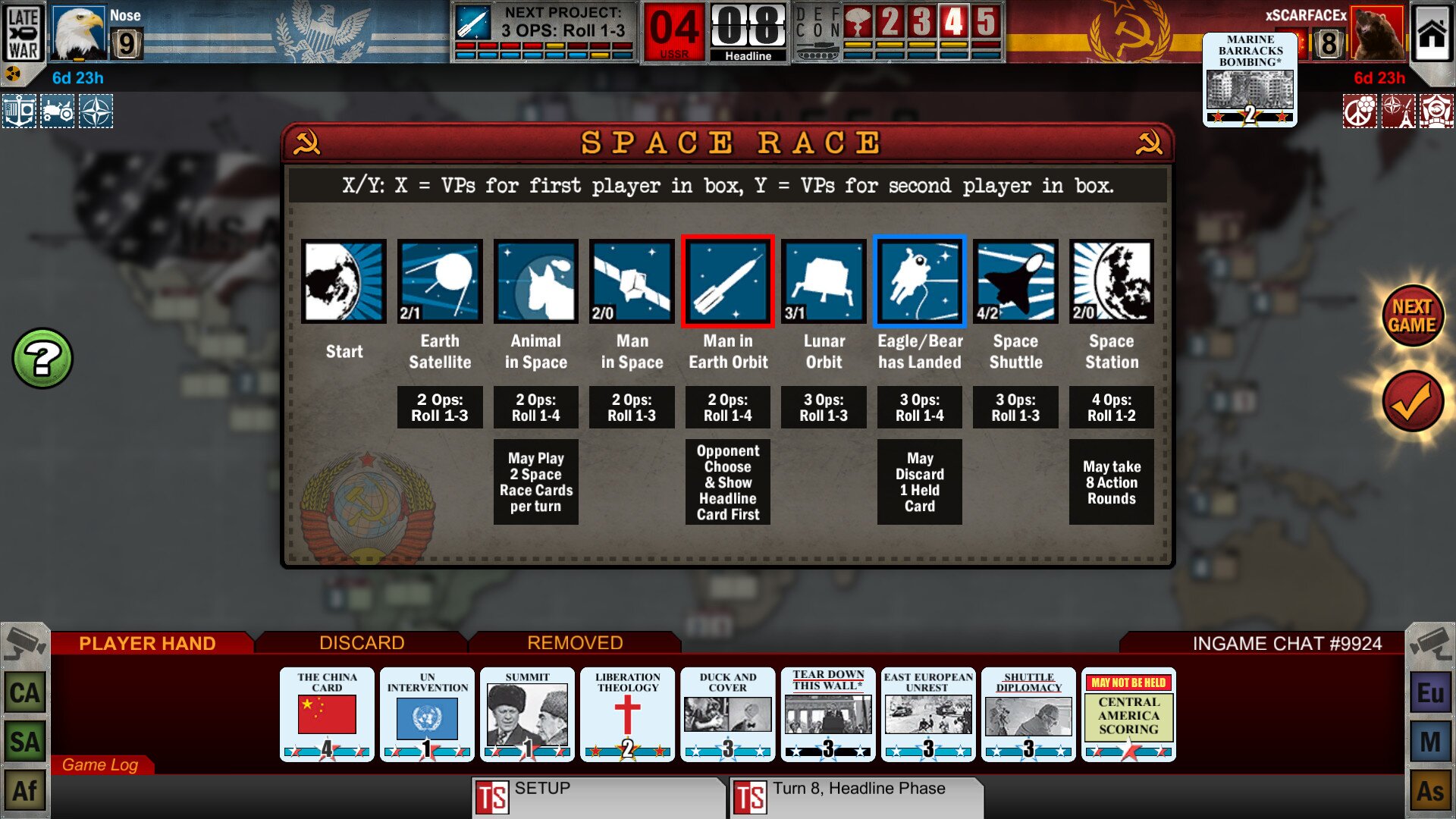Select the Animal in Space icon

(x=536, y=282)
